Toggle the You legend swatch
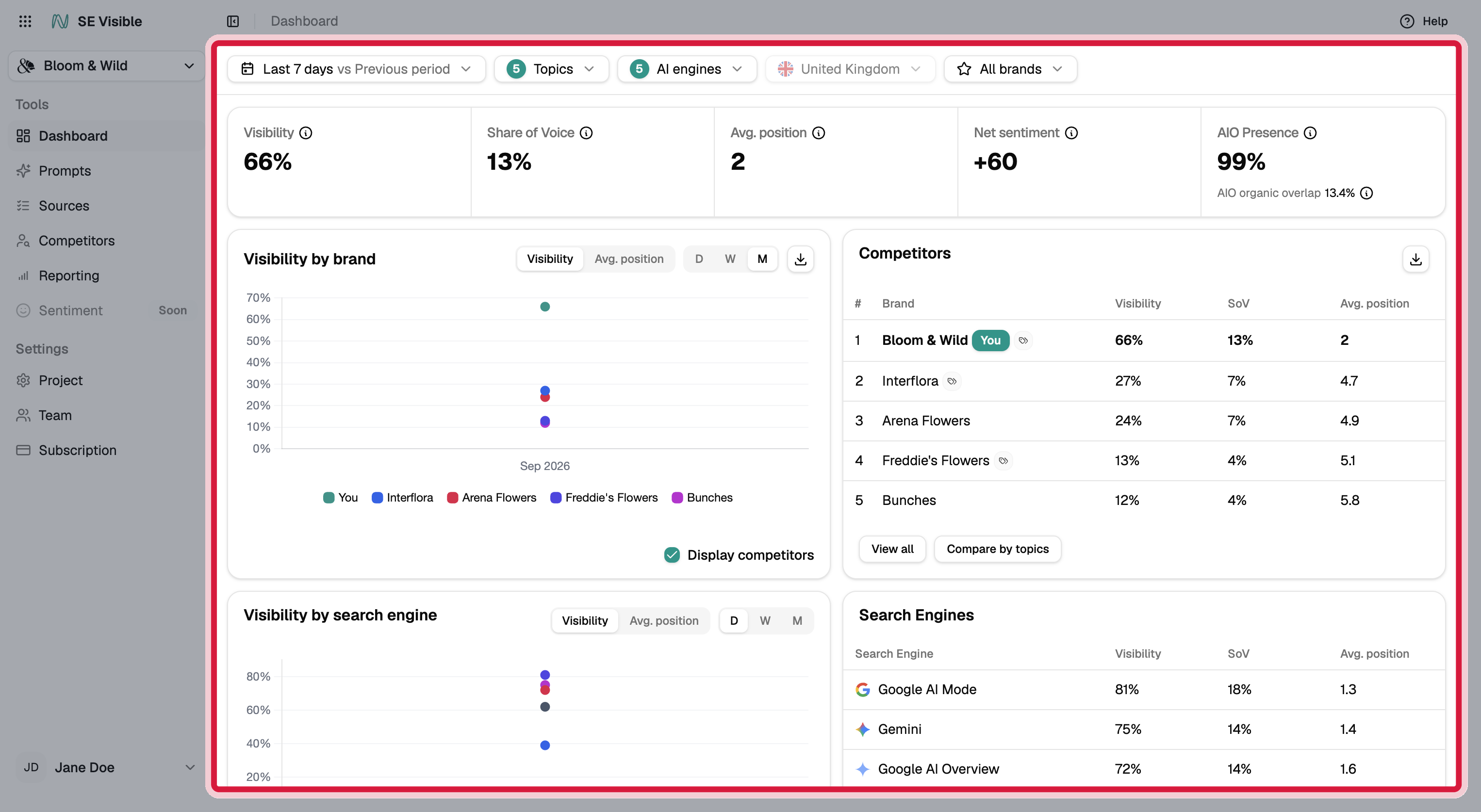Screen dimensions: 1481x812 329,498
